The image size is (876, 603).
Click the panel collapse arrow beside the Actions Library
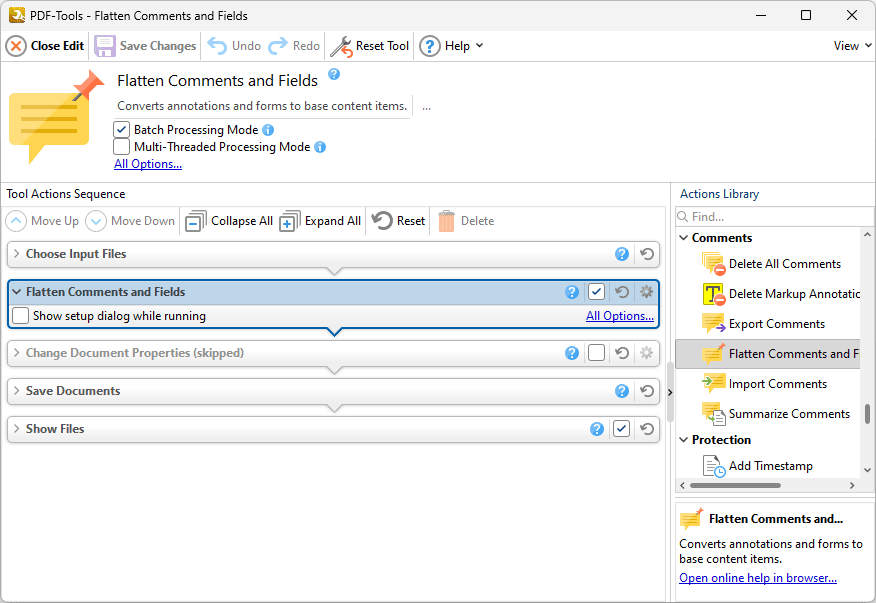[x=670, y=393]
